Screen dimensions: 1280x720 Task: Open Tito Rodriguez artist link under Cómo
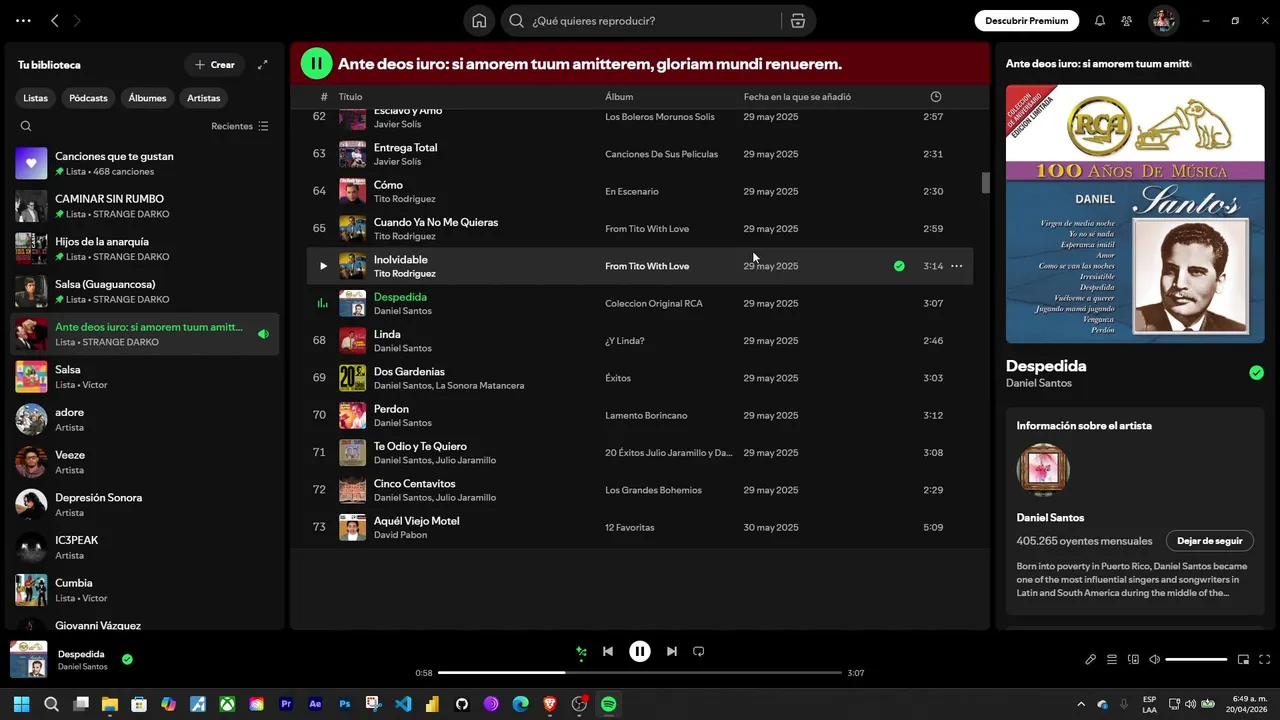coord(404,199)
